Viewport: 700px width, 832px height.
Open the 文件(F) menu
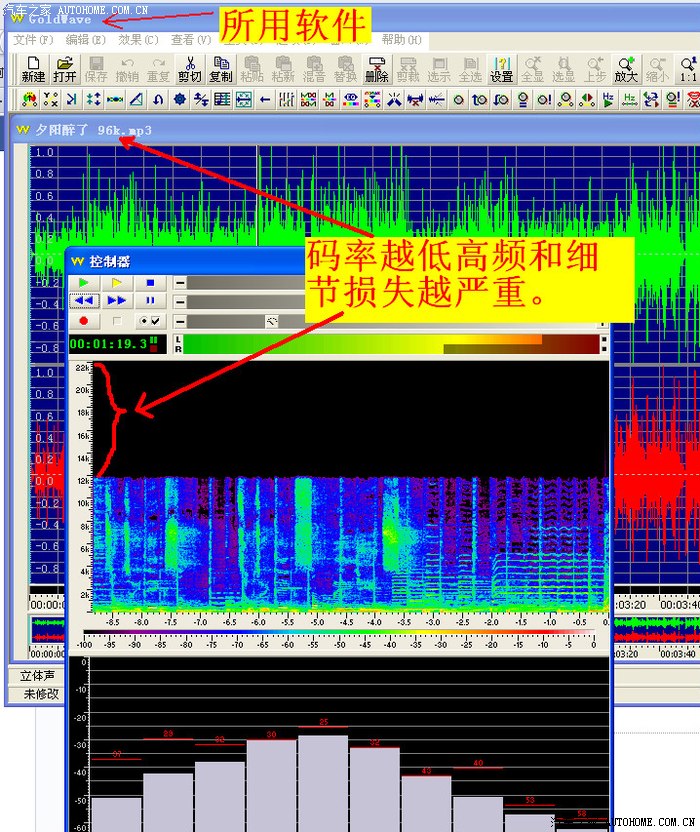(33, 40)
